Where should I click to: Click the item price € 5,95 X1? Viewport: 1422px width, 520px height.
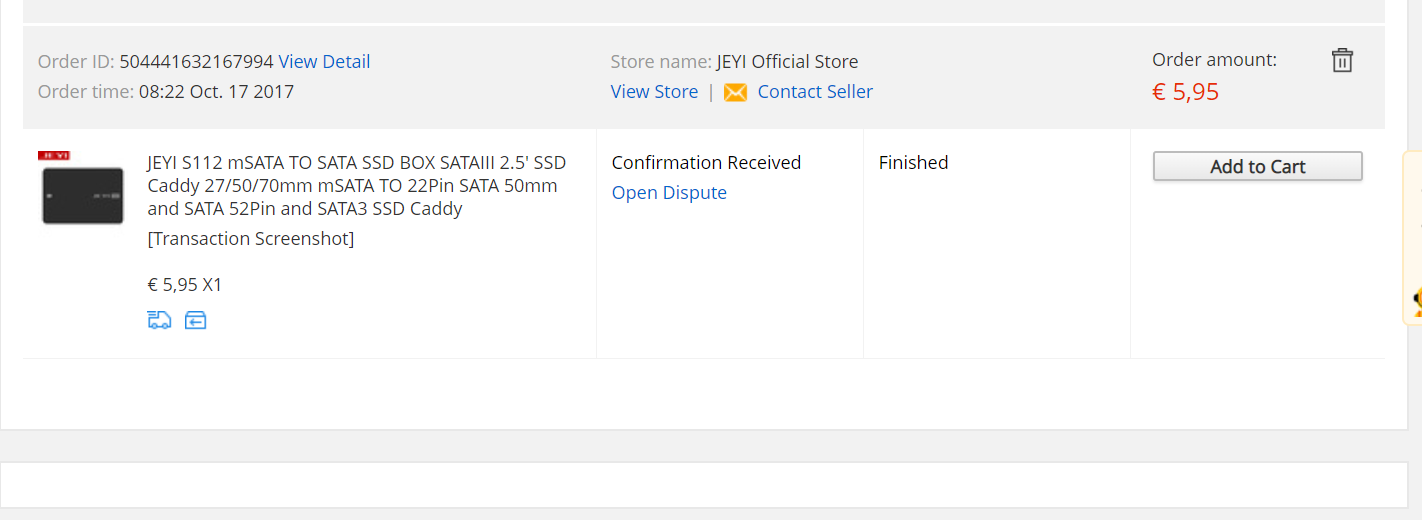coord(185,285)
